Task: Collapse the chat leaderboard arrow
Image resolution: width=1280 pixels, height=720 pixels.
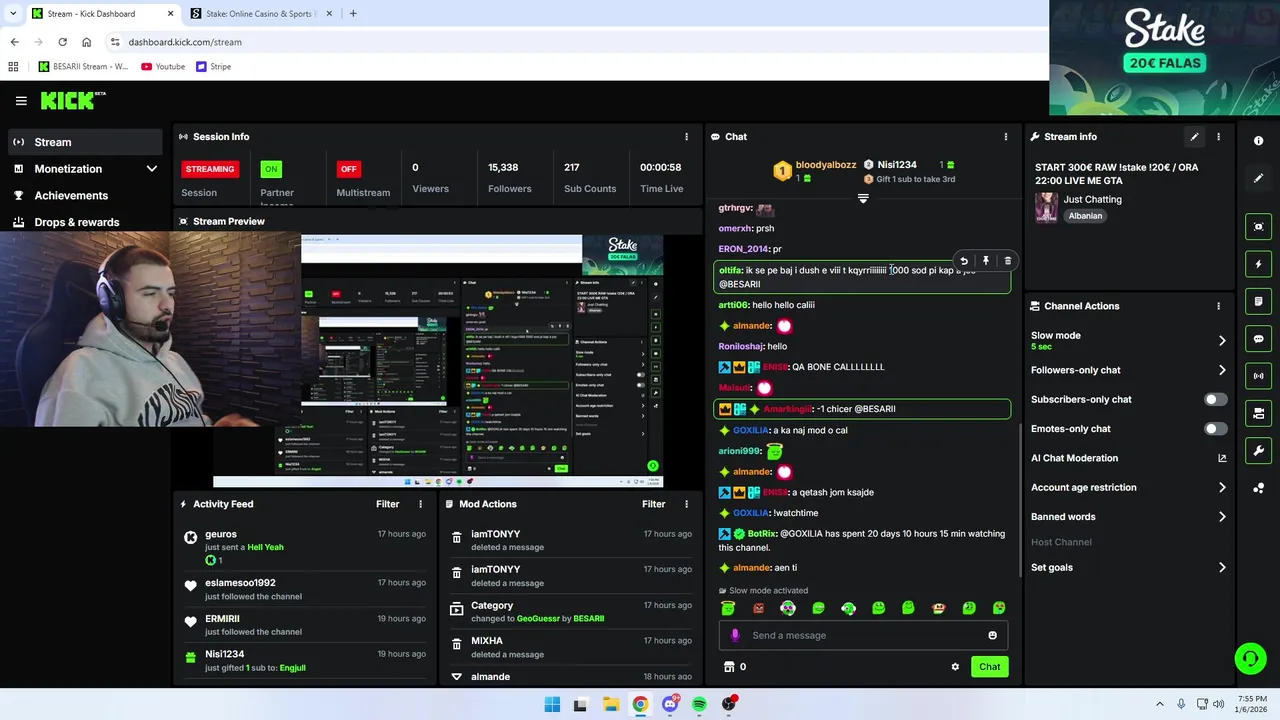Action: pos(863,198)
